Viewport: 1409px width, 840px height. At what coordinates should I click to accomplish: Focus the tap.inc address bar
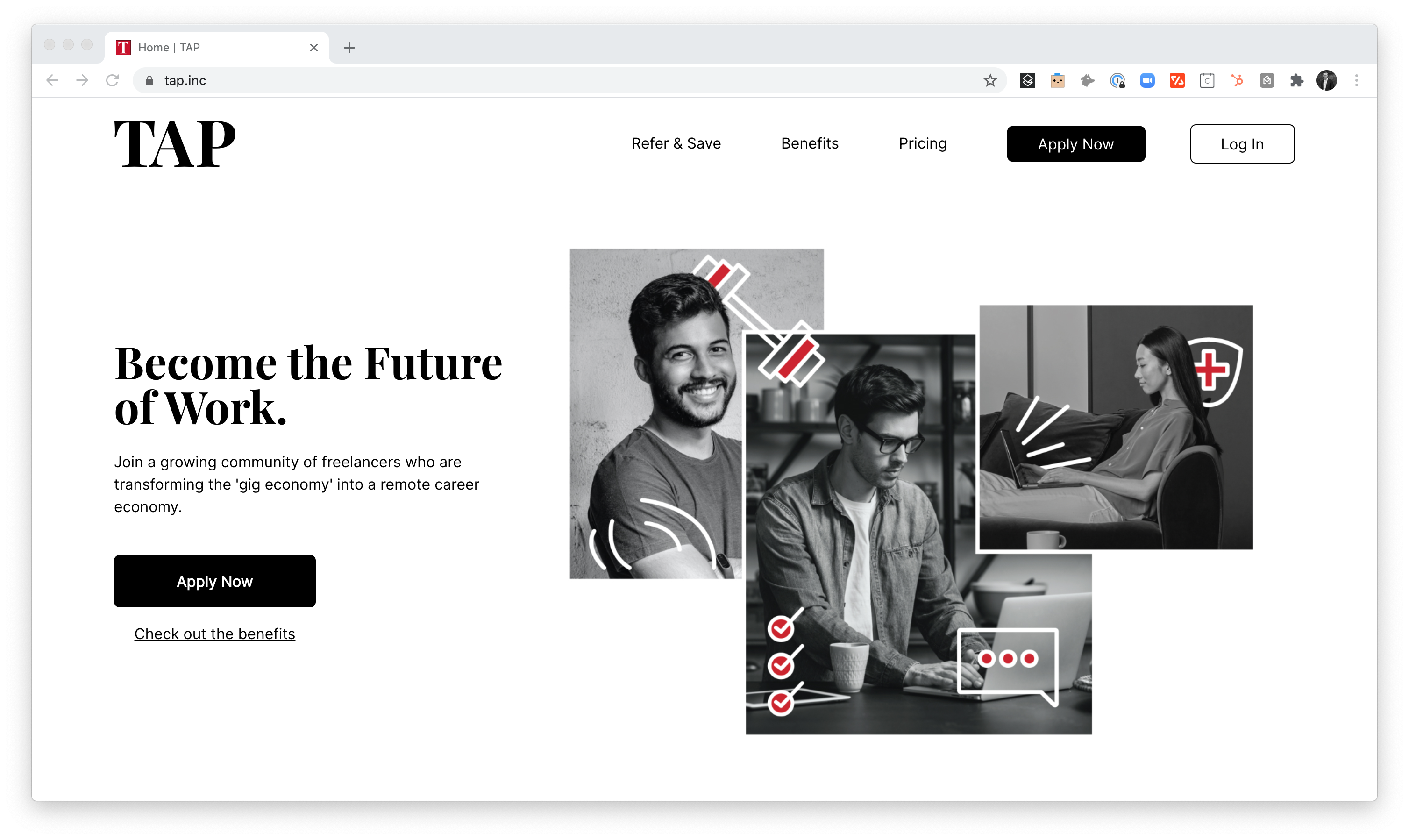566,81
